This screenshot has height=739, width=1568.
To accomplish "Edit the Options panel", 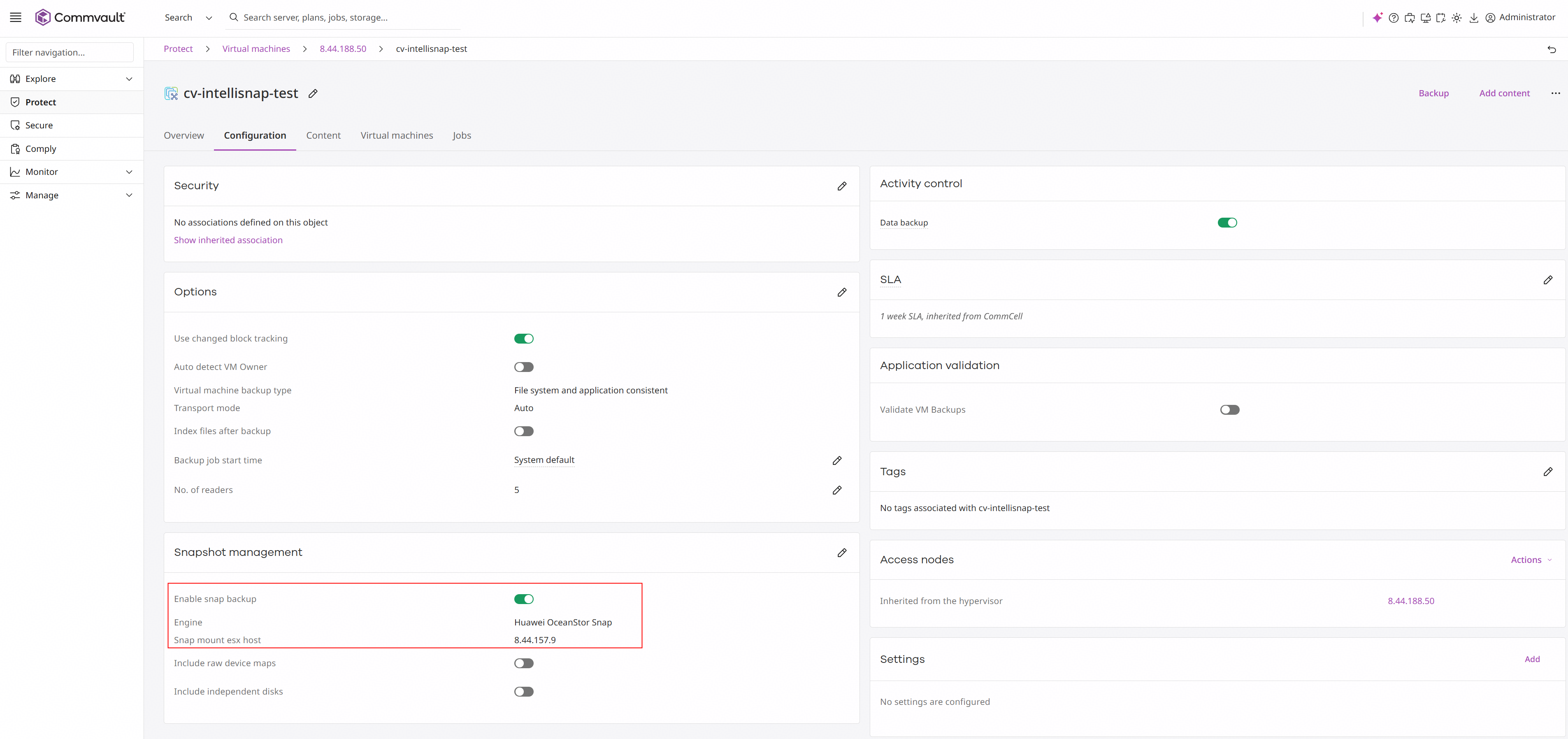I will point(842,292).
